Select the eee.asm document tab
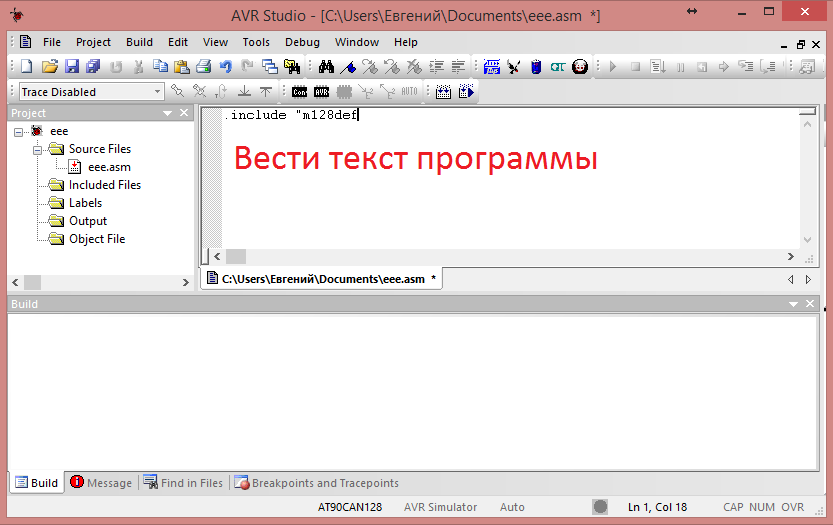833x525 pixels. [321, 279]
